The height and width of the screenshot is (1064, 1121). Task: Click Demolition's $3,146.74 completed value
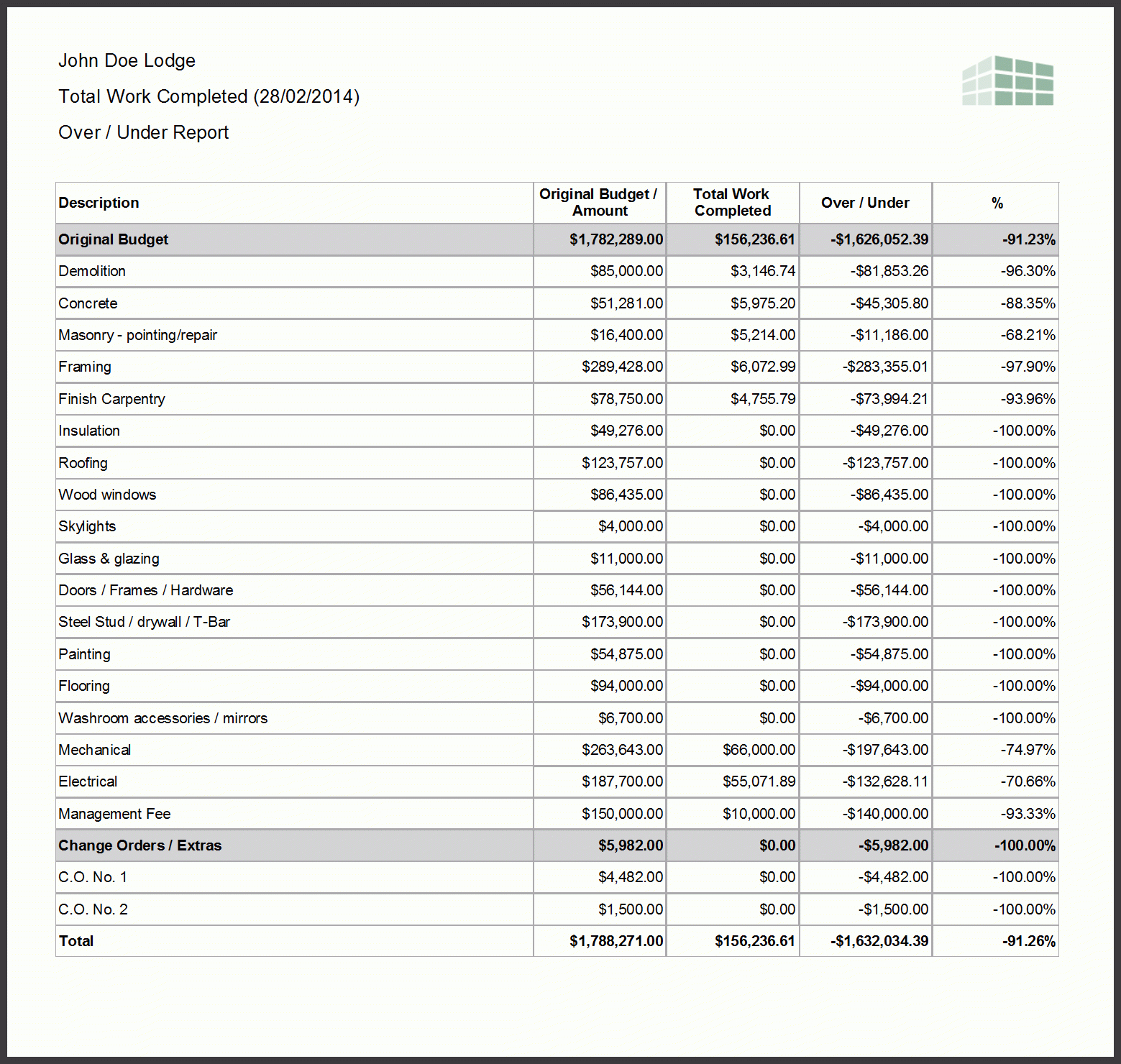tap(763, 271)
